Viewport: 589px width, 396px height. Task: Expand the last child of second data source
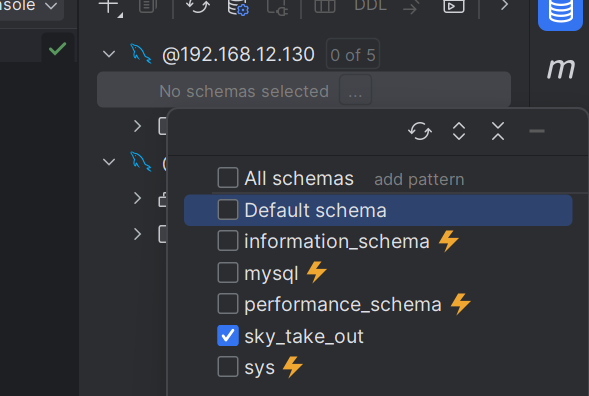tap(137, 234)
